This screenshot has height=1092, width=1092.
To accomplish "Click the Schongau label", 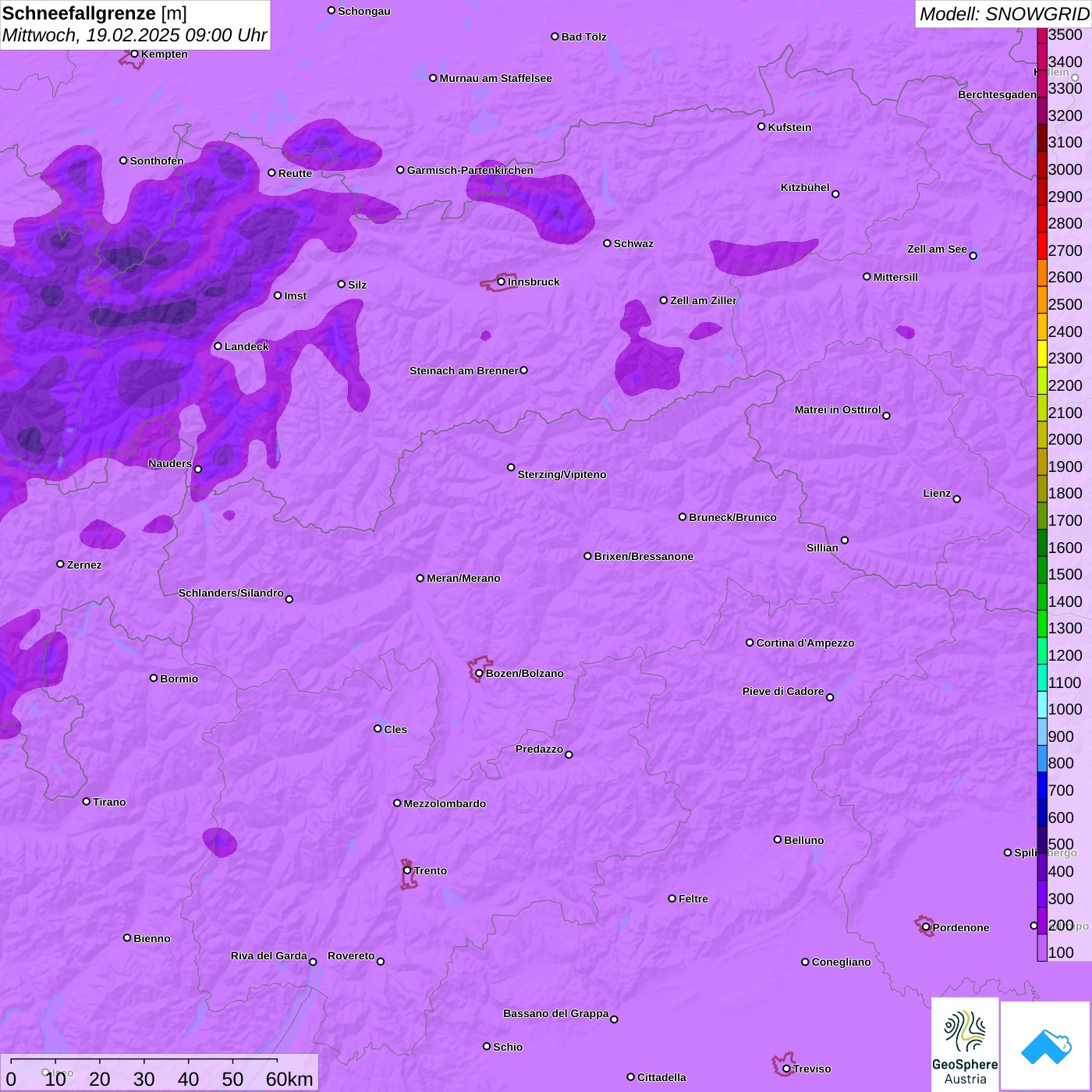I will pos(363,11).
